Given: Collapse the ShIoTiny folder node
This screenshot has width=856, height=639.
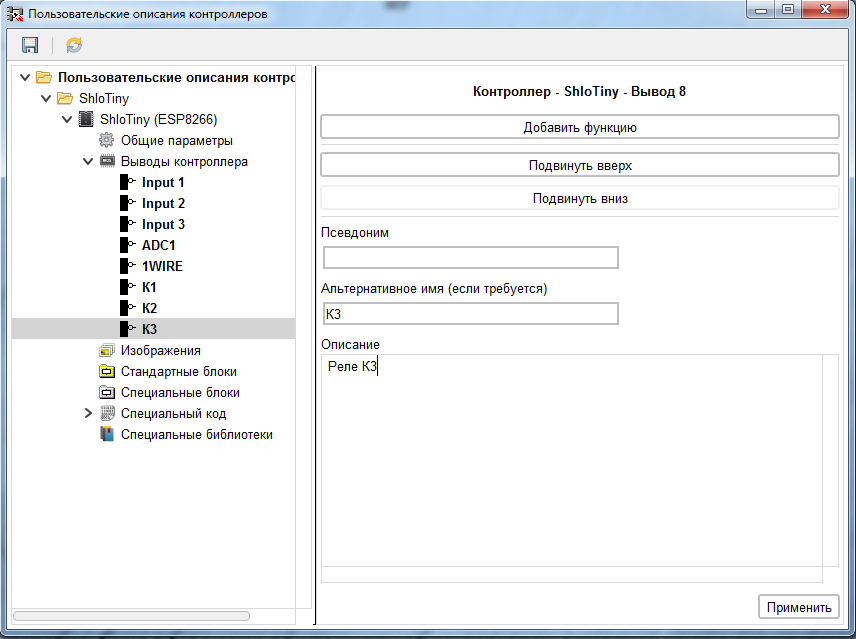Looking at the screenshot, I should click(x=46, y=98).
